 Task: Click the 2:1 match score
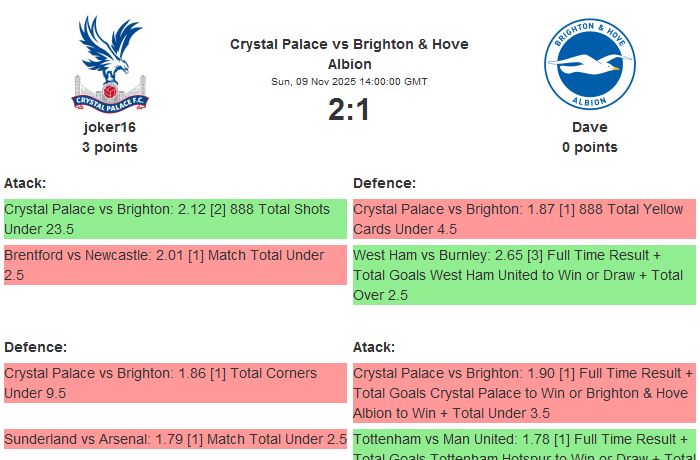349,109
